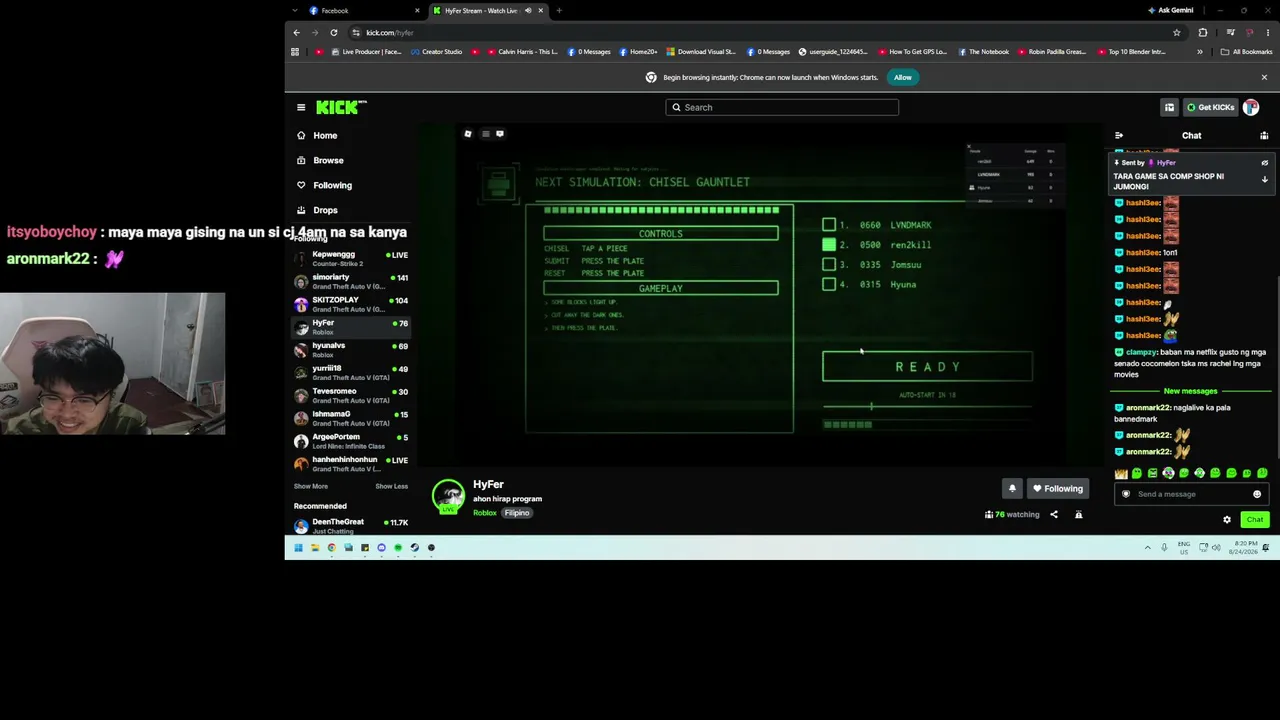Viewport: 1280px width, 720px height.
Task: Bookmark this page with the star icon
Action: pos(1177,32)
